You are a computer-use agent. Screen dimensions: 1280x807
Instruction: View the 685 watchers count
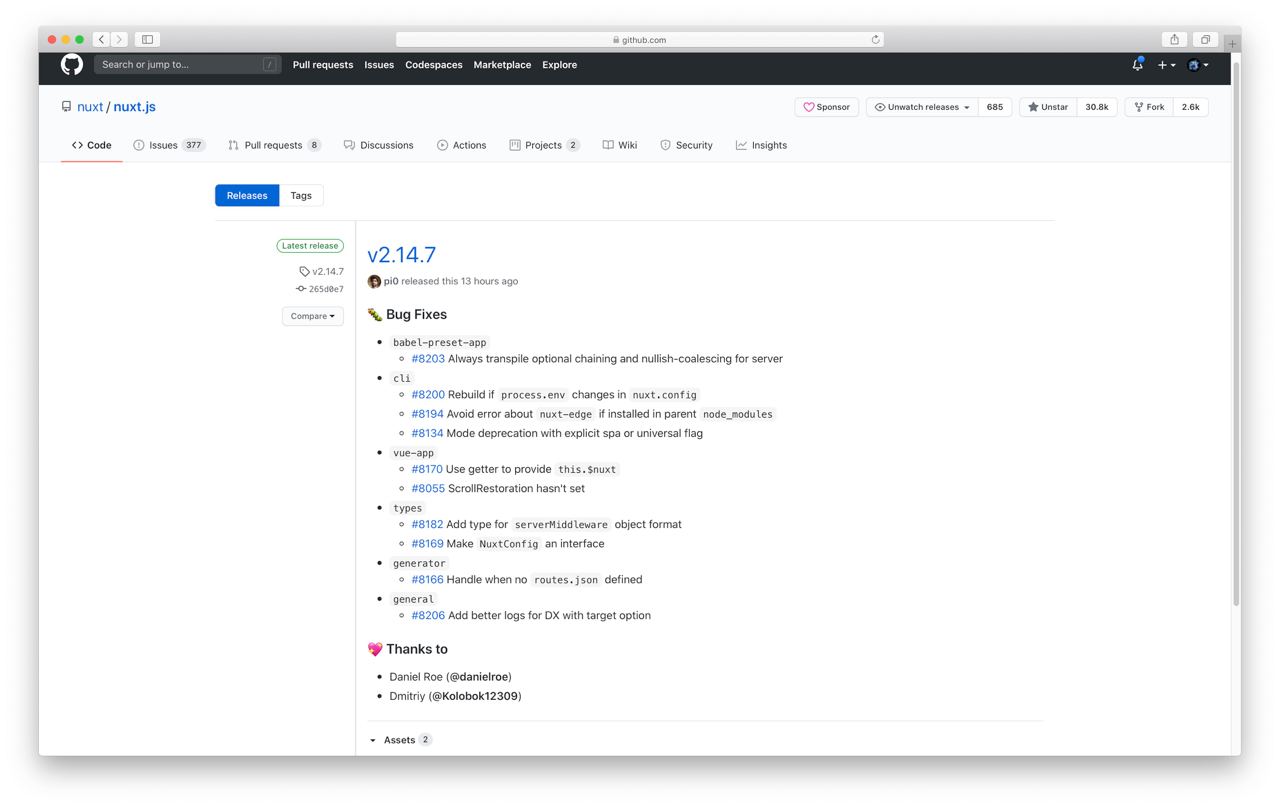[x=995, y=107]
